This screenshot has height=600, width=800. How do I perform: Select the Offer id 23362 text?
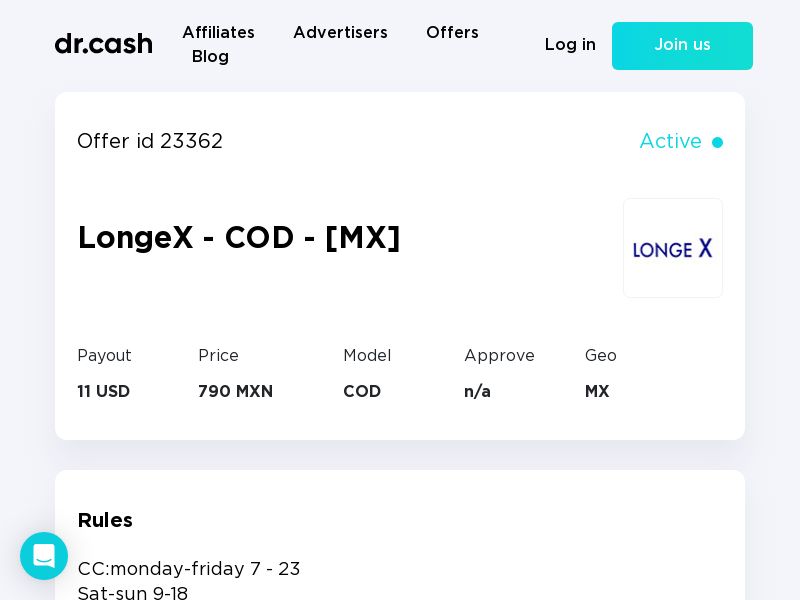pyautogui.click(x=150, y=142)
